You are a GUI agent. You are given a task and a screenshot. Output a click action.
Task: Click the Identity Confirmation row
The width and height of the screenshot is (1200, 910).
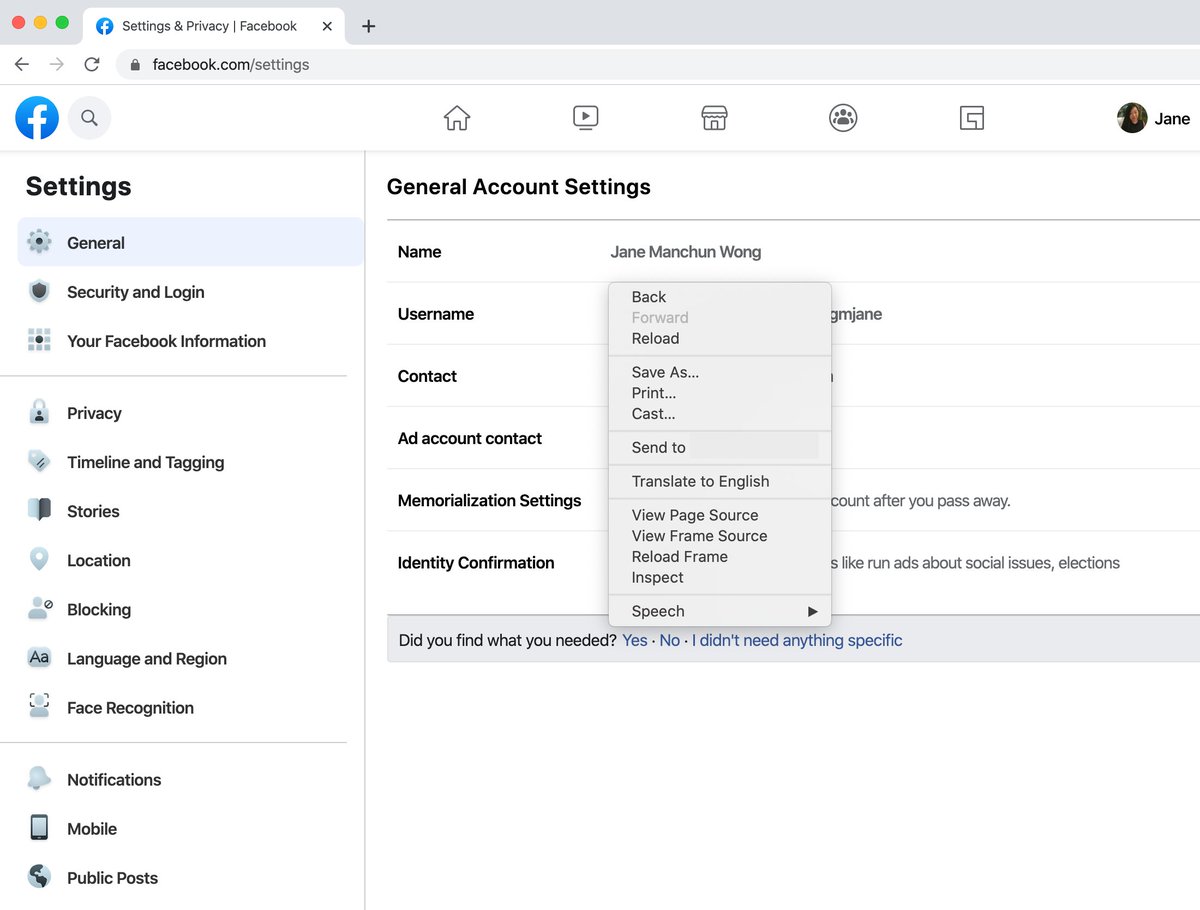click(793, 572)
